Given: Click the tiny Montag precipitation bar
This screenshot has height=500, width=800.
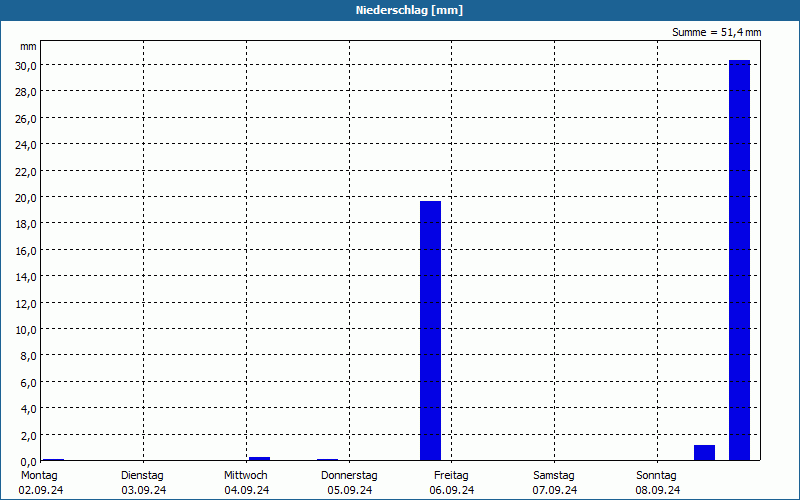Looking at the screenshot, I should point(53,460).
